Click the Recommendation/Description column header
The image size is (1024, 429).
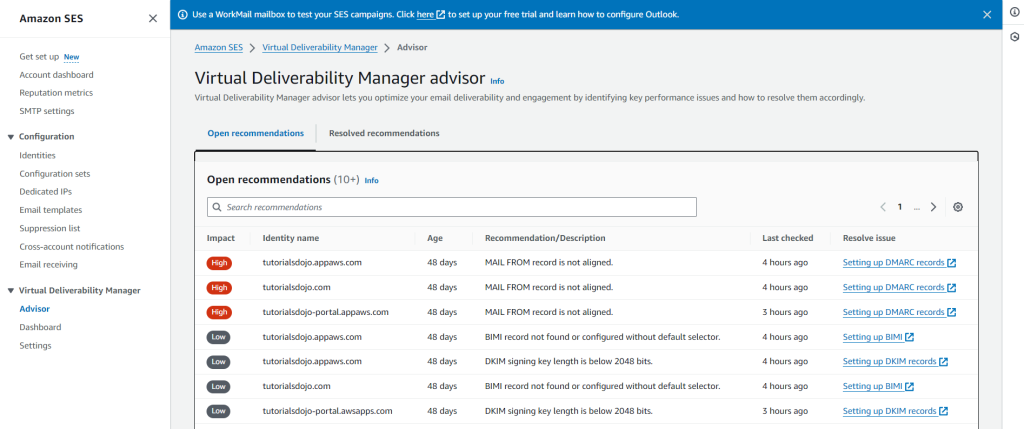coord(545,238)
